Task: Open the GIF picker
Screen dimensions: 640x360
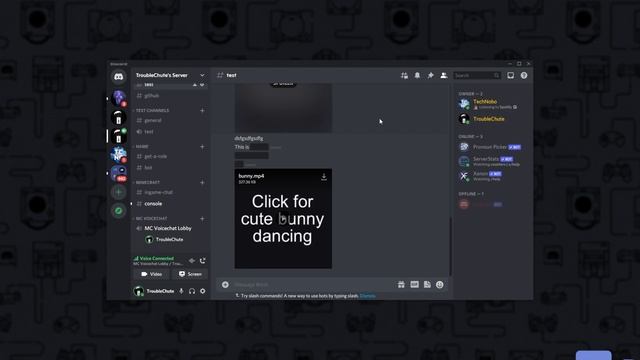Action: click(414, 284)
